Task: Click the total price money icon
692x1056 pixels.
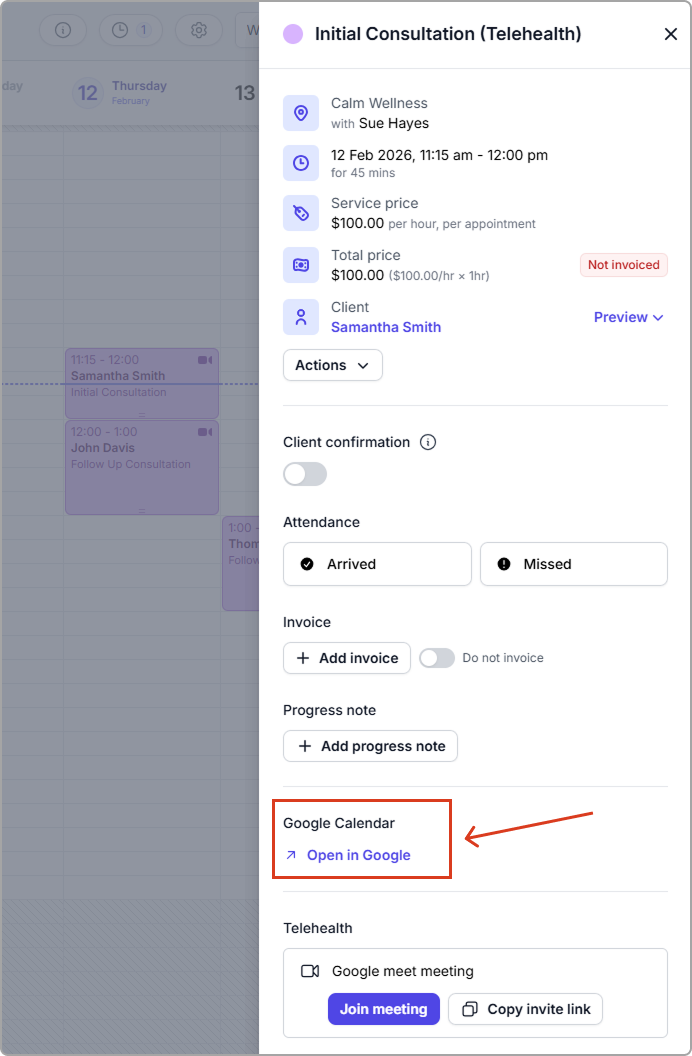Action: pos(301,265)
